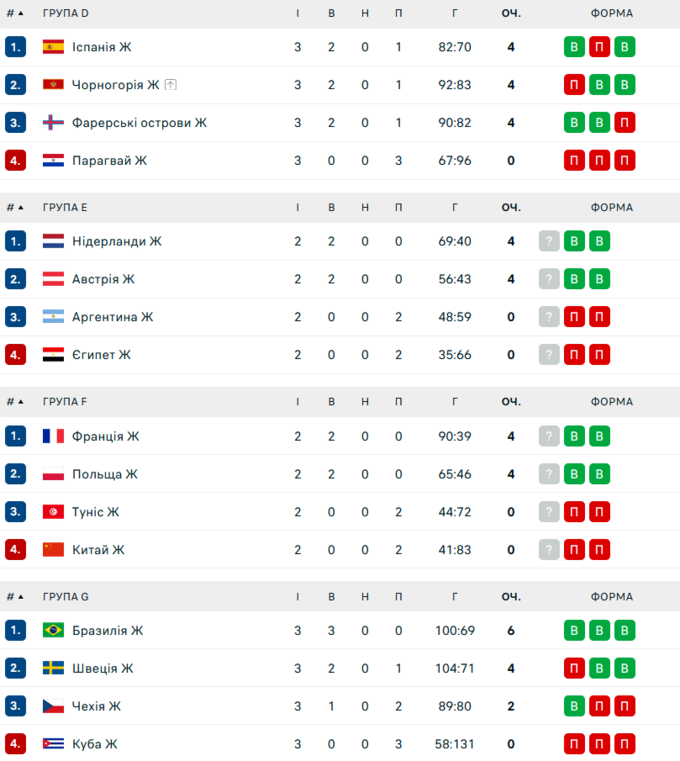Click the rank 1 badge for Франція Ж
The image size is (680, 761).
15,436
